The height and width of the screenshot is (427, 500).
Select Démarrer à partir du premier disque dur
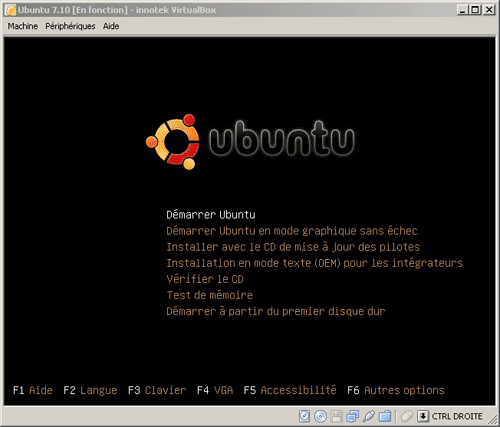[276, 311]
